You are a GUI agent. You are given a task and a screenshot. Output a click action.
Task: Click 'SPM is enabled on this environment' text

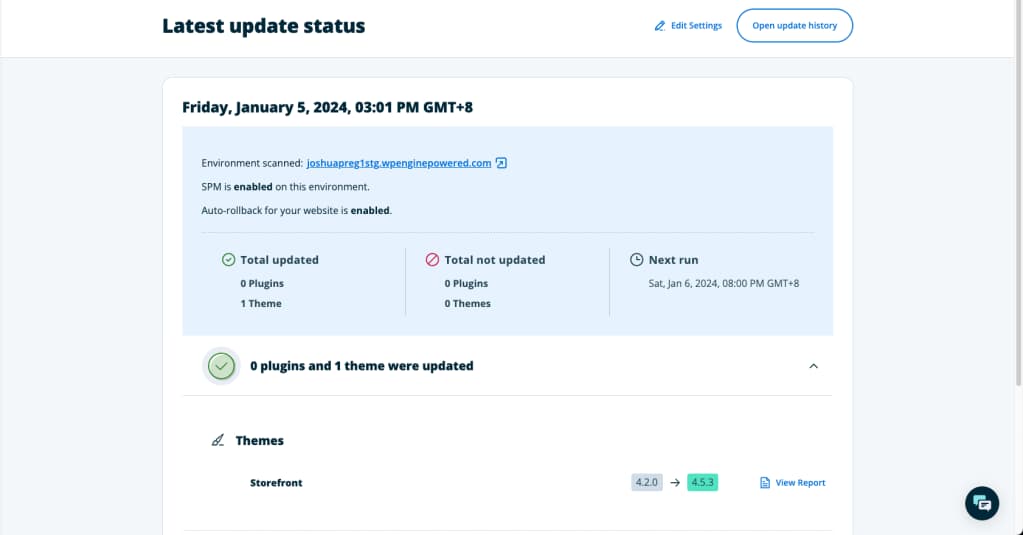(x=286, y=187)
